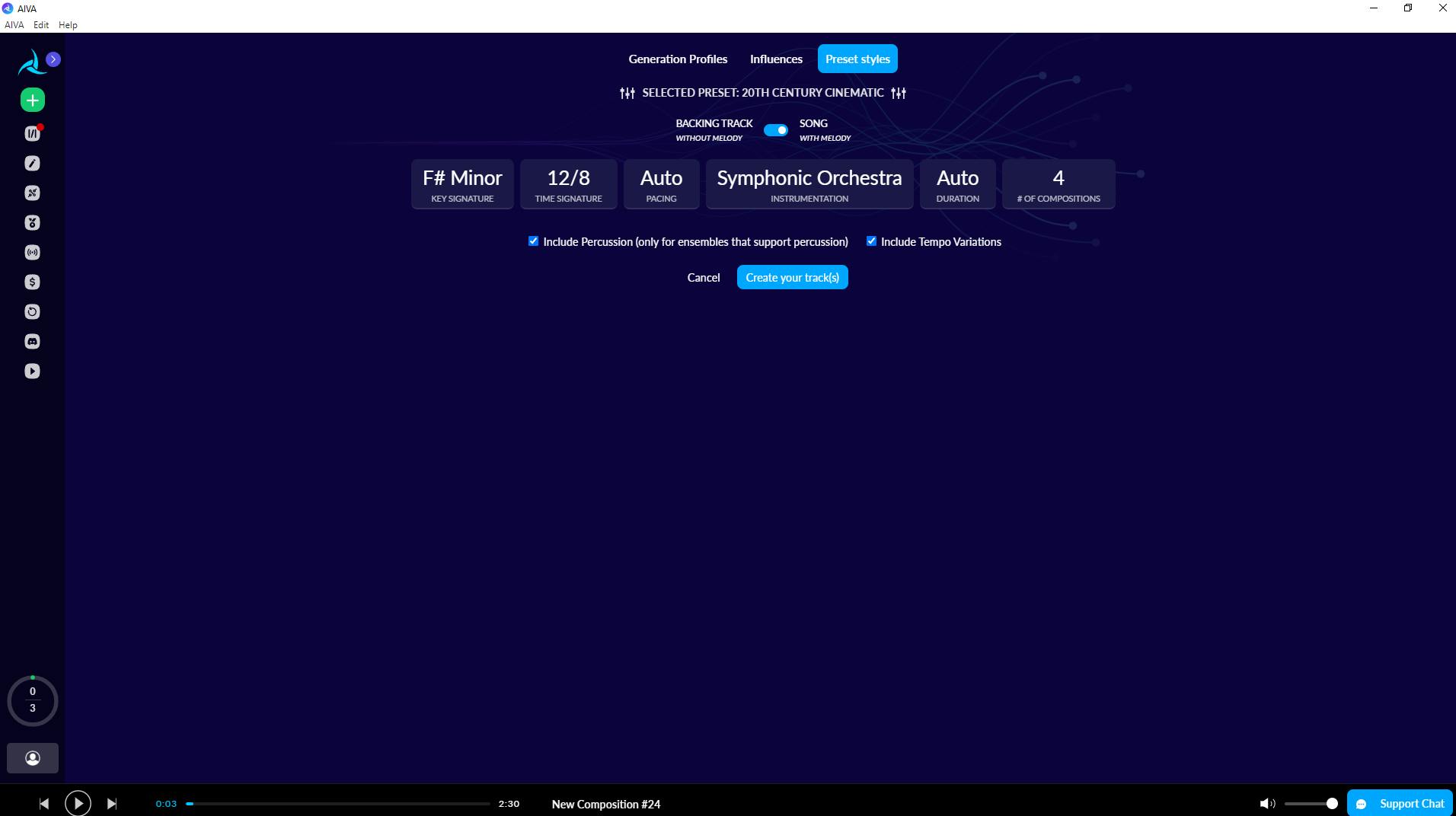Open the user account profile icon
1456x816 pixels.
click(33, 758)
